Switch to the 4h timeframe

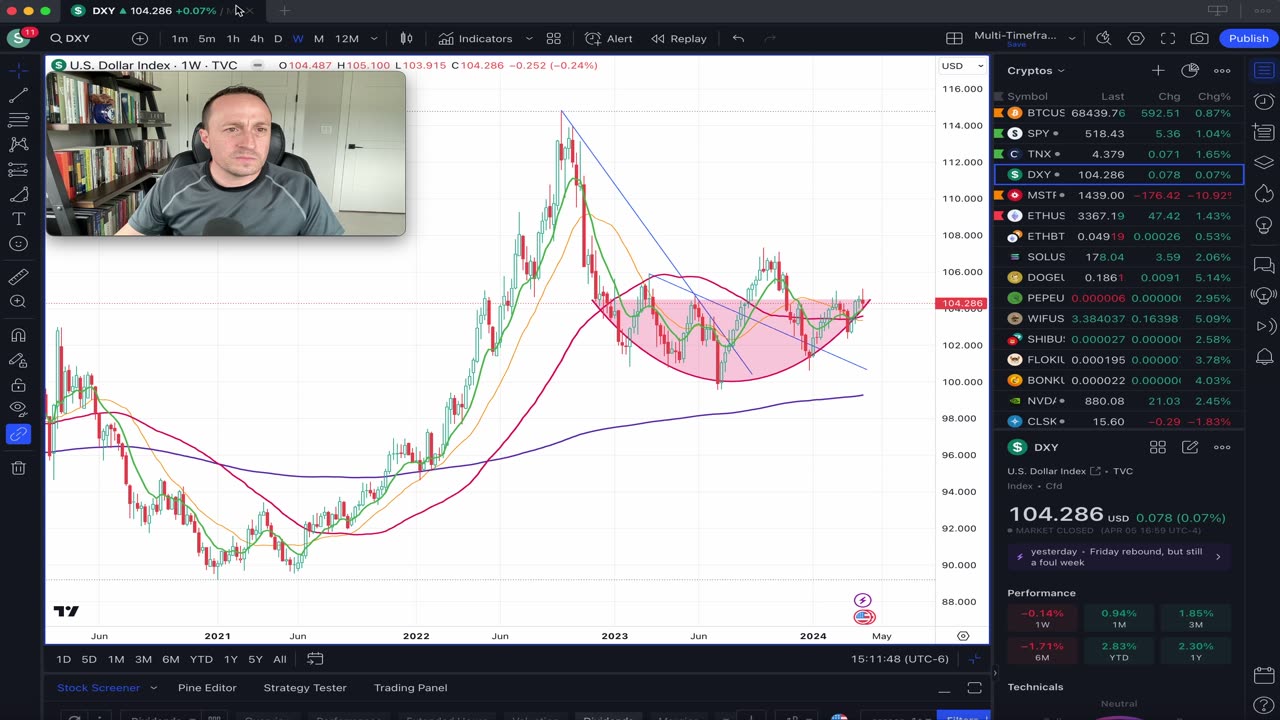pos(256,38)
